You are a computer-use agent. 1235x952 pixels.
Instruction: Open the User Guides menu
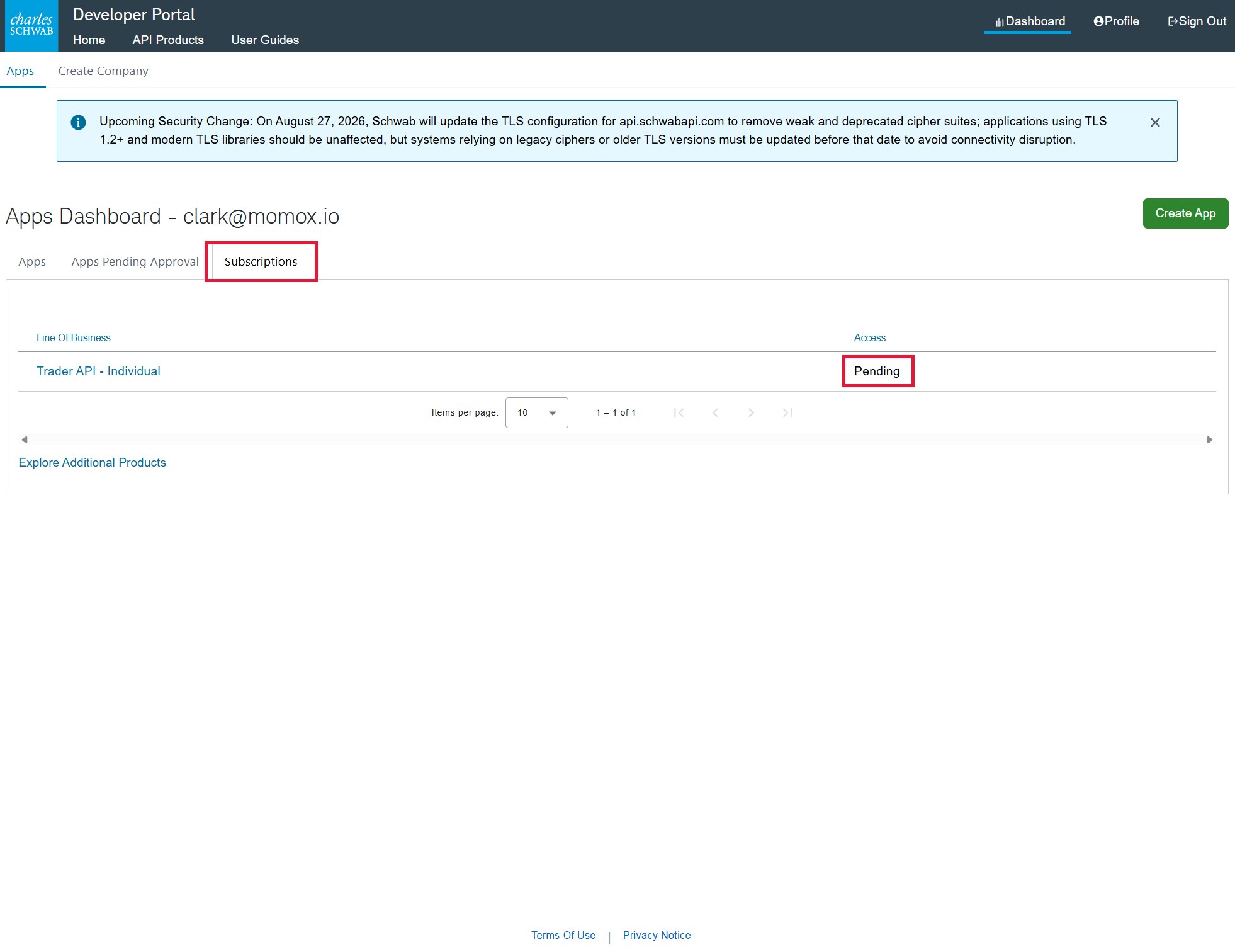(x=265, y=40)
